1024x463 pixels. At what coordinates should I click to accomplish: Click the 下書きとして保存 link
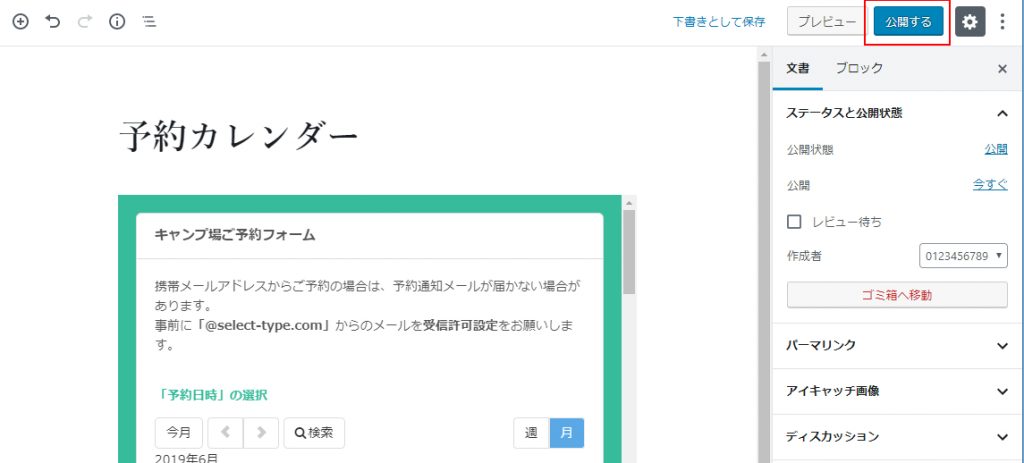[x=718, y=21]
